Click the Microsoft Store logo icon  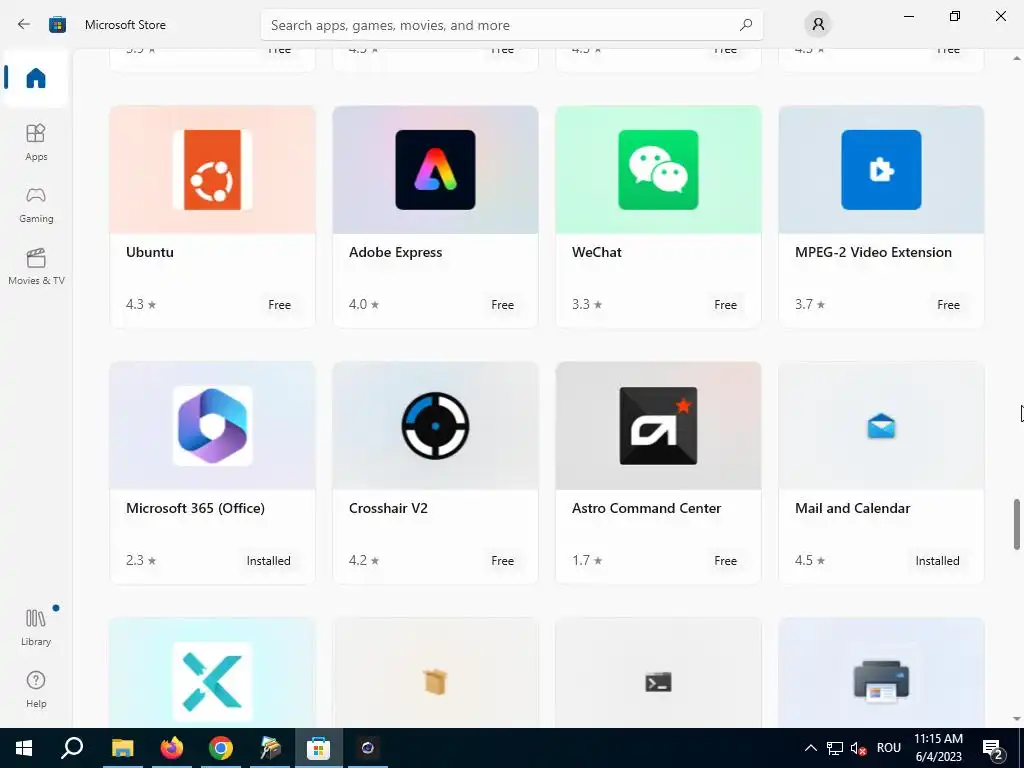[57, 25]
